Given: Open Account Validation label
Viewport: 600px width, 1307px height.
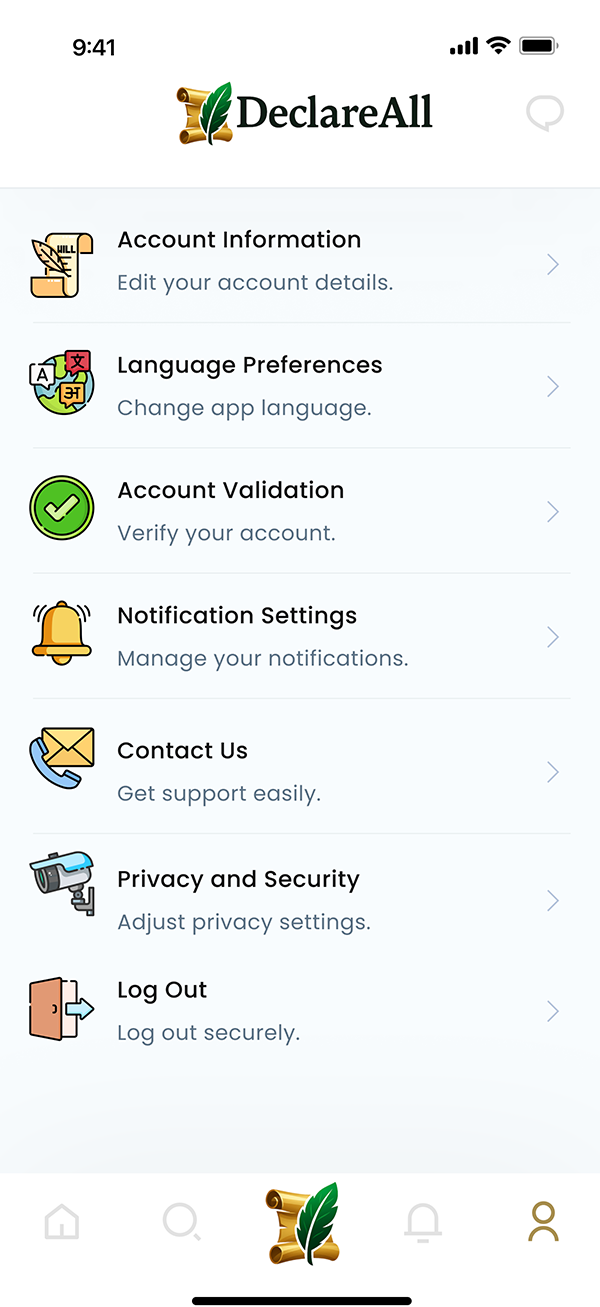Looking at the screenshot, I should tap(230, 490).
